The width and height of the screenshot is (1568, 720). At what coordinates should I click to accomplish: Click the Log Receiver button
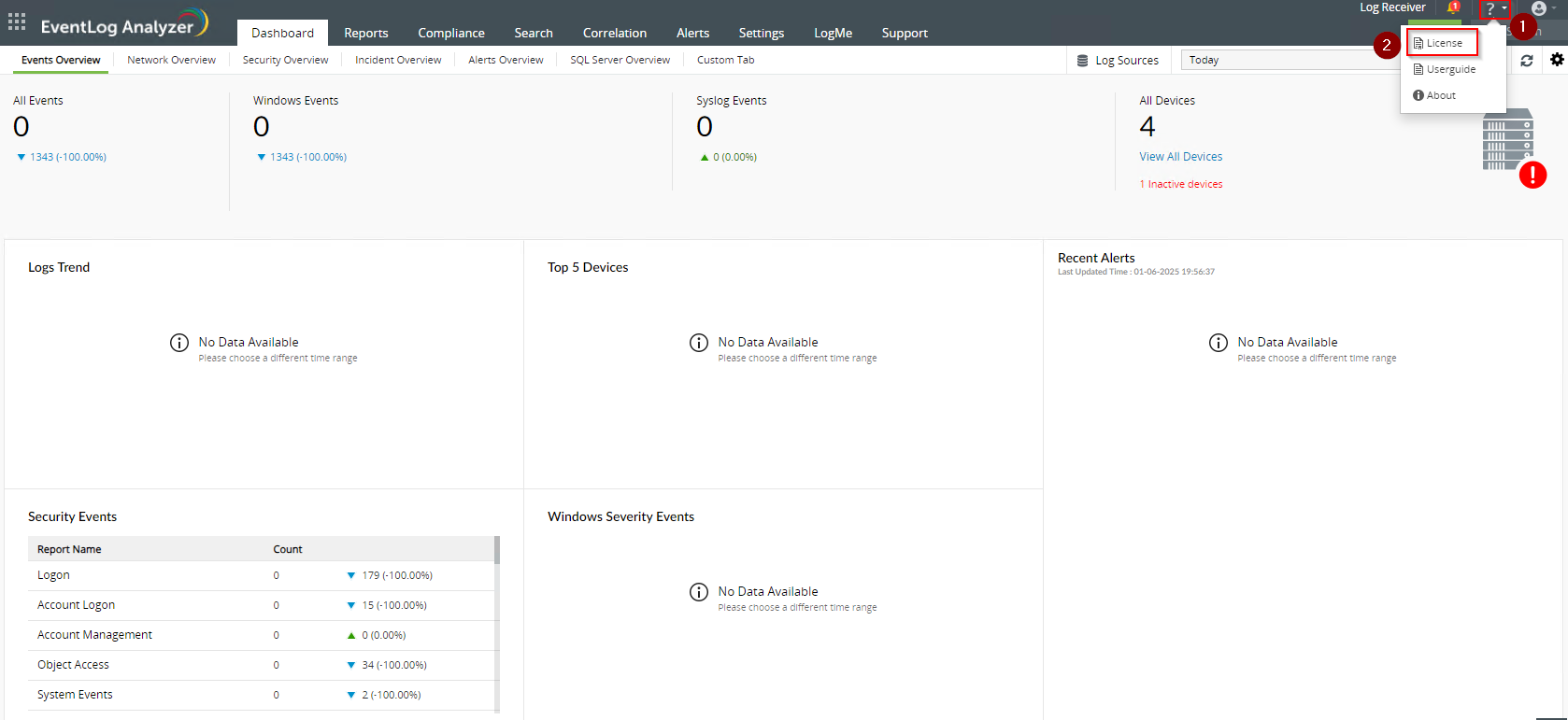pos(1391,7)
